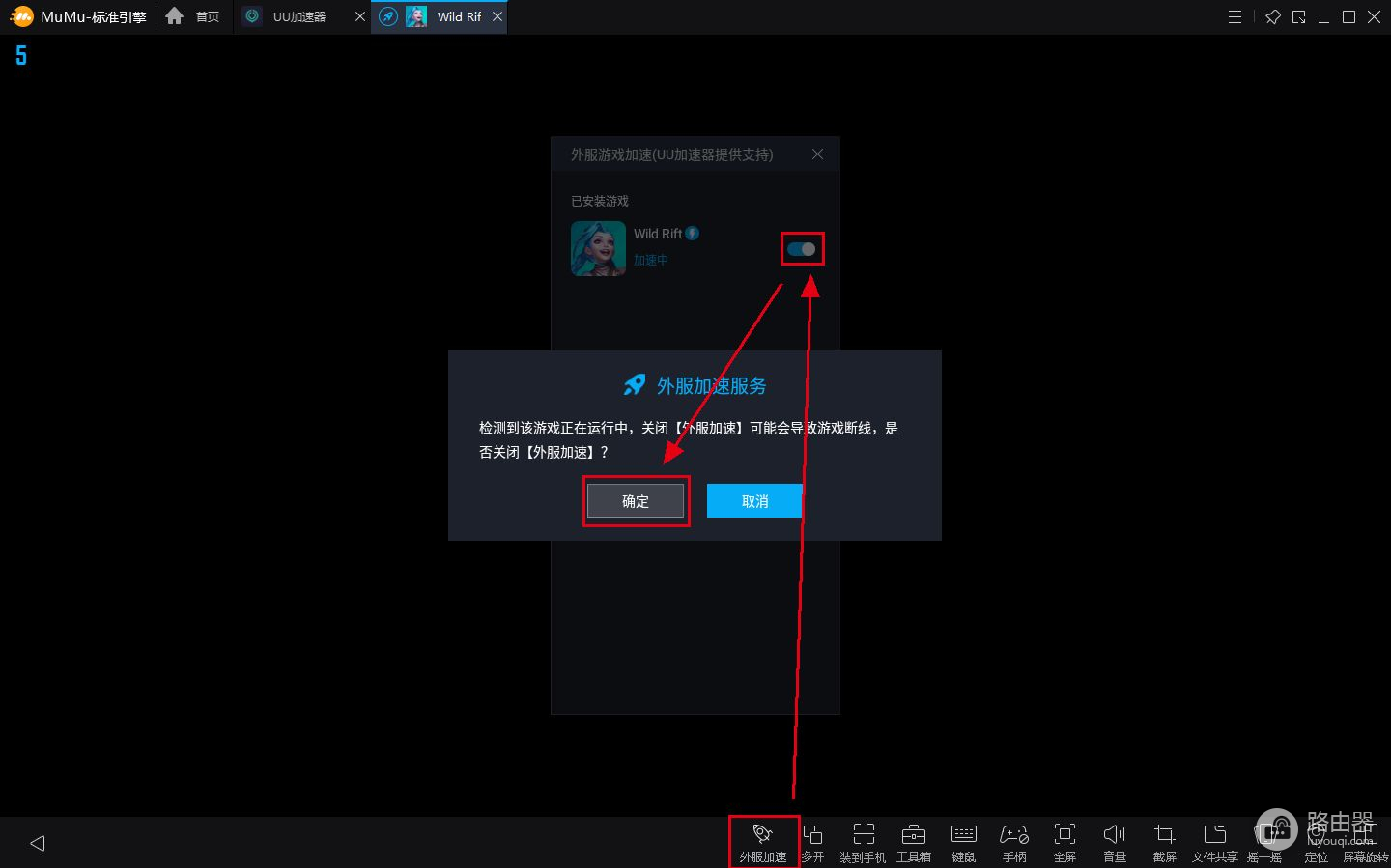Click the FPS counter number 5

(x=21, y=56)
